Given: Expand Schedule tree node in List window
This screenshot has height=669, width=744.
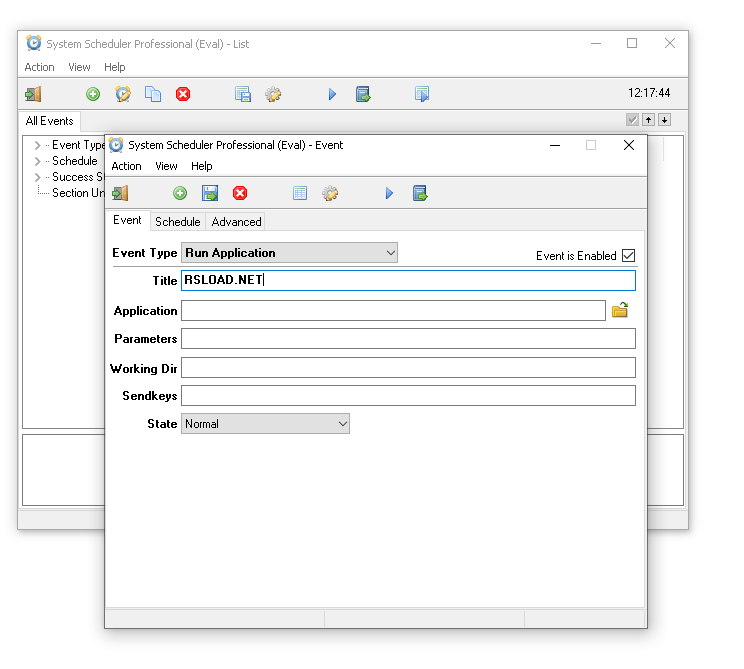Looking at the screenshot, I should pos(37,161).
